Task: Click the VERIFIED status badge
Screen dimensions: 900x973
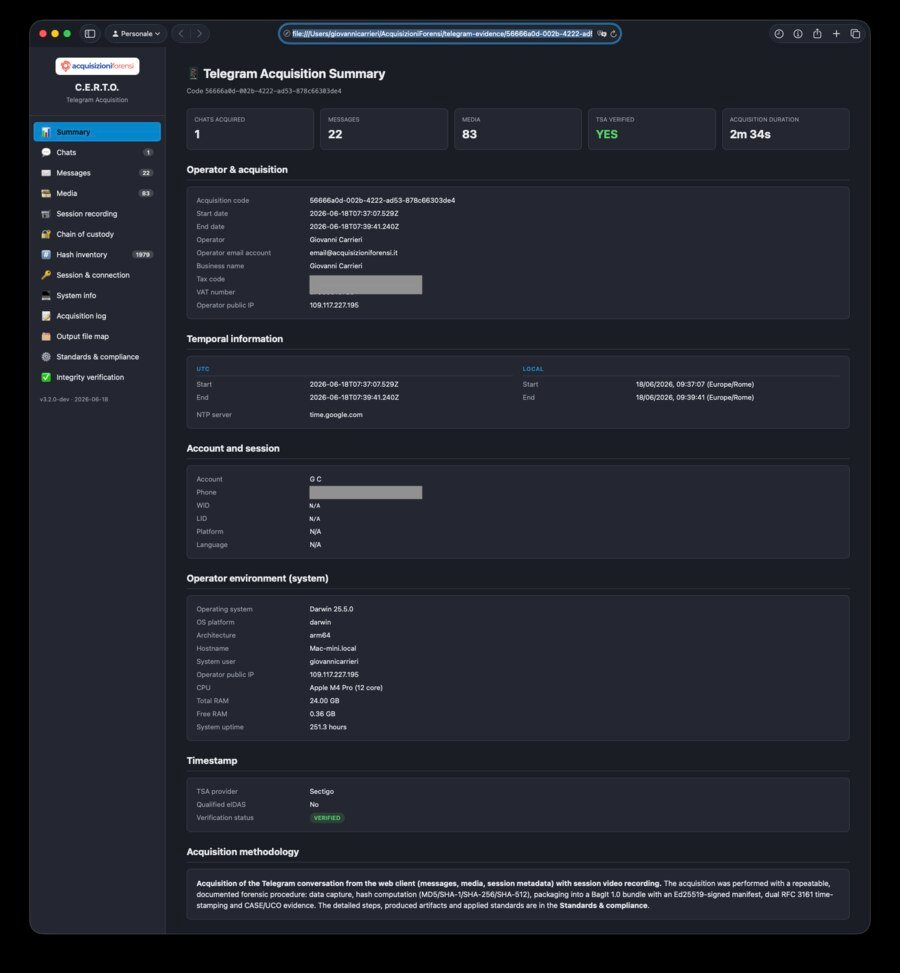Action: [327, 818]
